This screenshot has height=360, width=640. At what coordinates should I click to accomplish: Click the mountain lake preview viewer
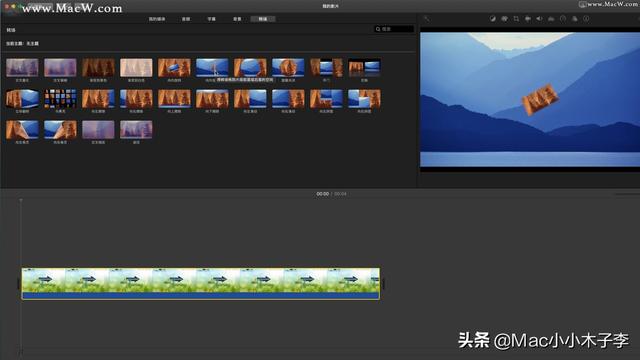(x=530, y=100)
